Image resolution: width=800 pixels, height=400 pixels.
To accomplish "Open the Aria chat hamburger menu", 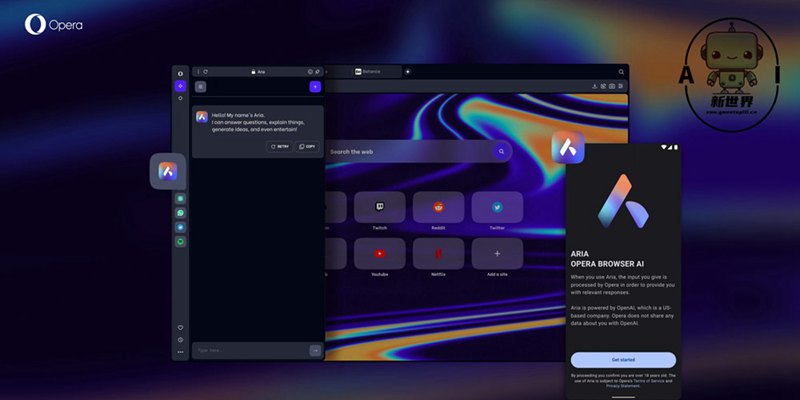I will point(201,87).
